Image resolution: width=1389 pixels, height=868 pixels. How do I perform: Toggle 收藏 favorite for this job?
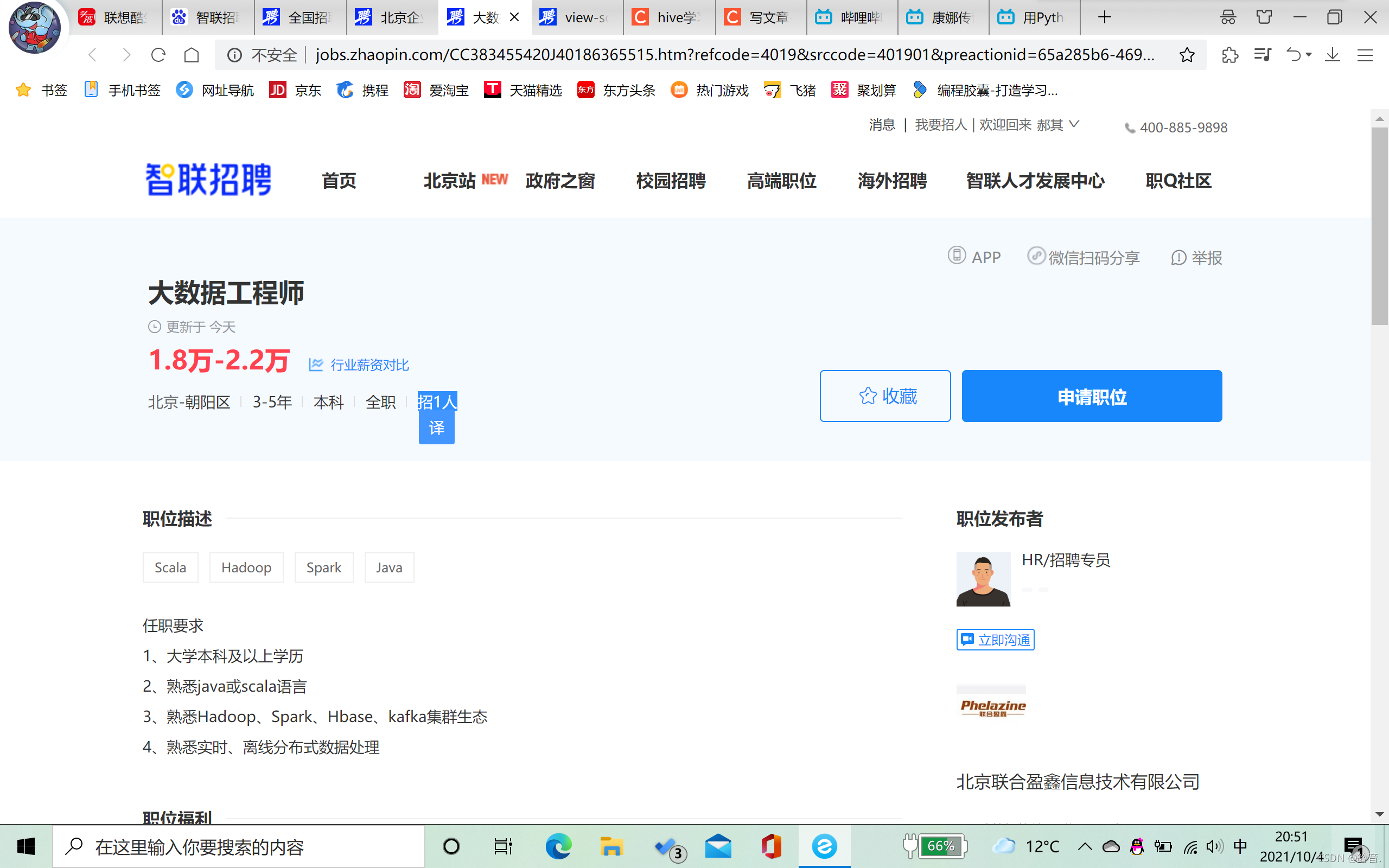[884, 396]
